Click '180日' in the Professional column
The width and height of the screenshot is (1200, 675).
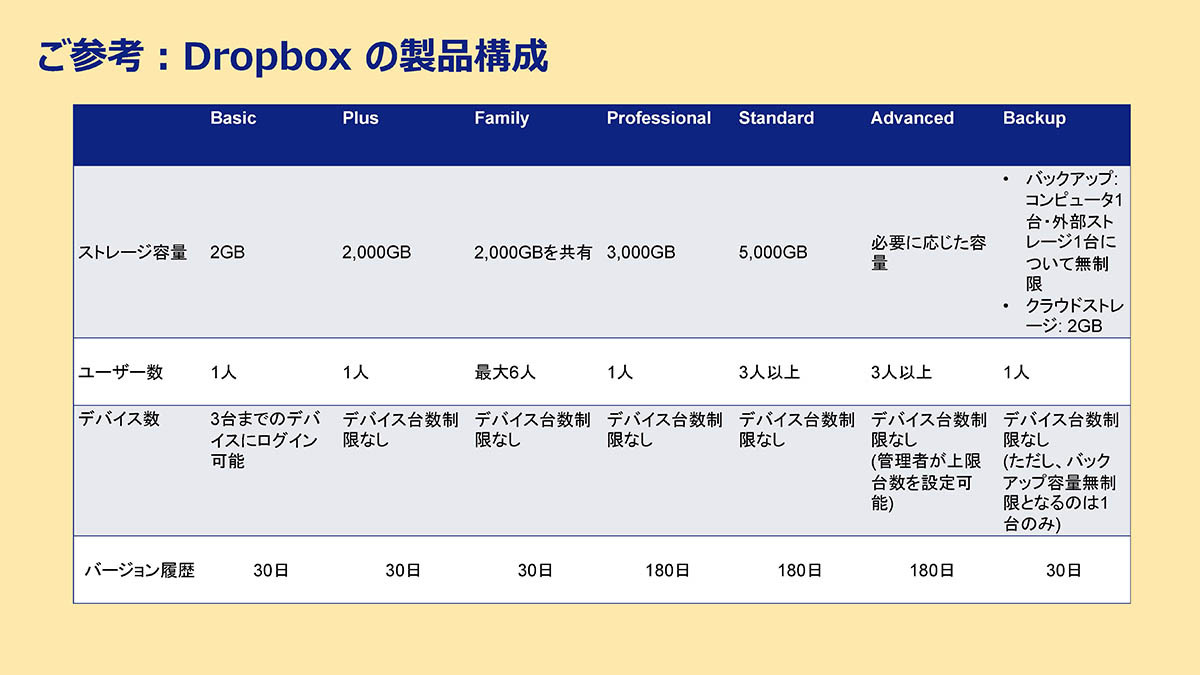pos(667,571)
